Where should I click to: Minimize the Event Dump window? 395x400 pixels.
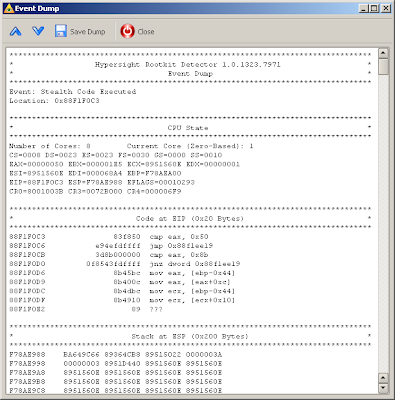[364, 8]
